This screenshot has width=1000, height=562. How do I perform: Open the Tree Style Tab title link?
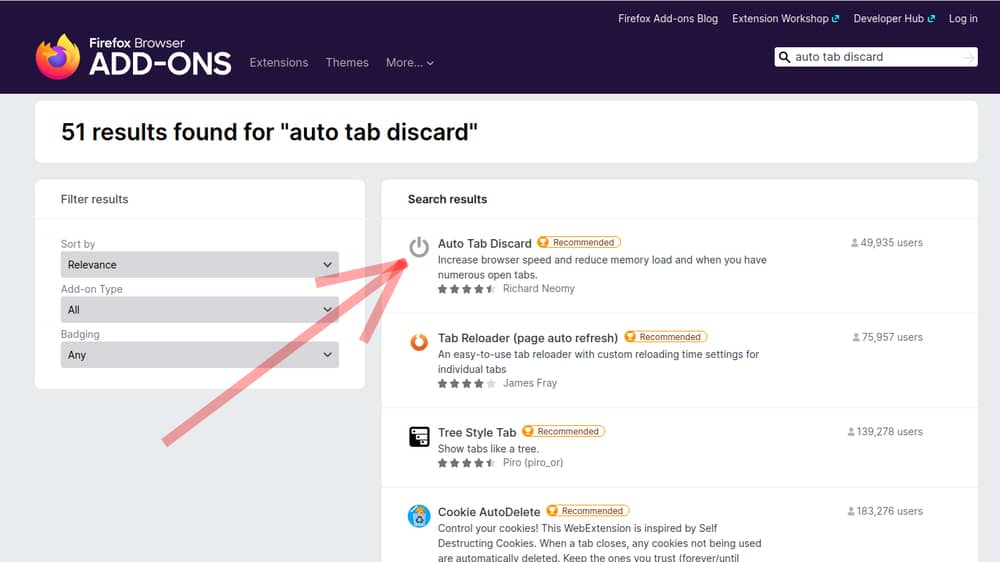(x=477, y=433)
